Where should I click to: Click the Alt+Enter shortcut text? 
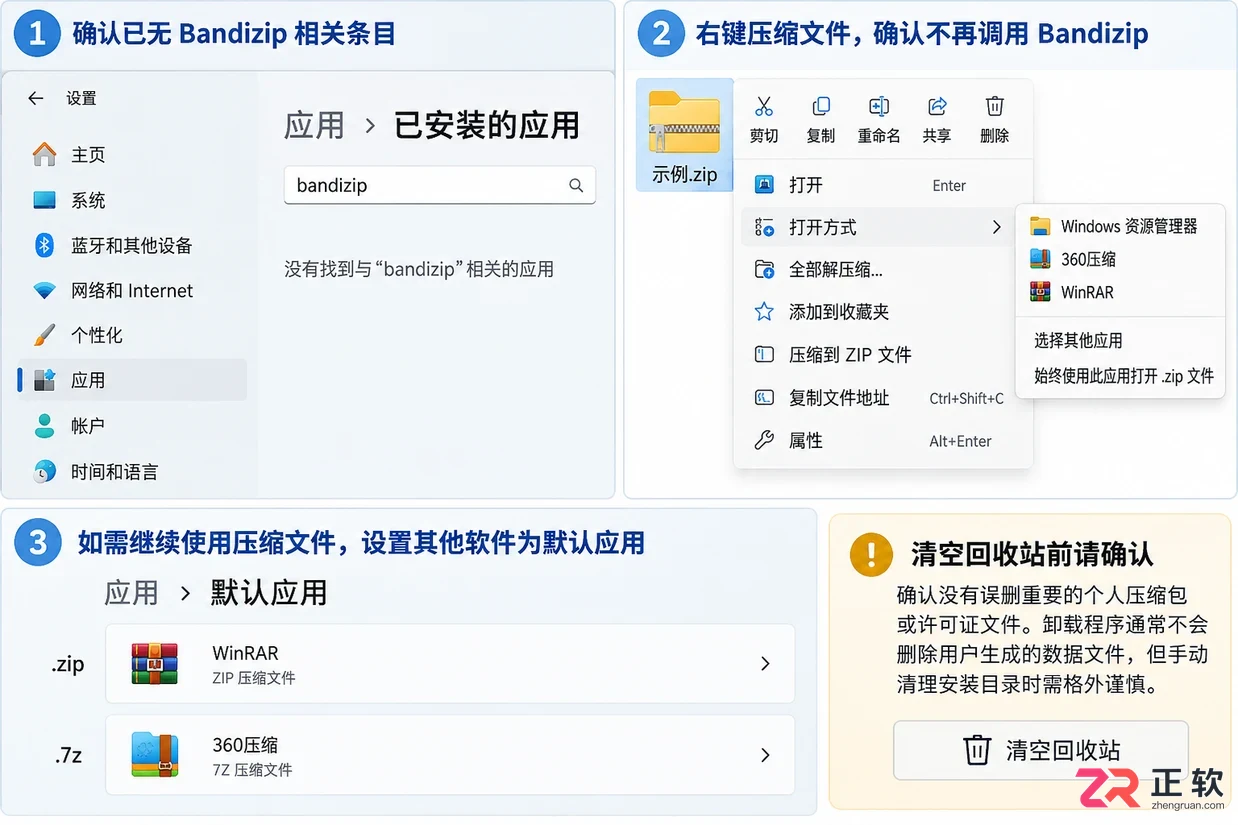point(960,441)
